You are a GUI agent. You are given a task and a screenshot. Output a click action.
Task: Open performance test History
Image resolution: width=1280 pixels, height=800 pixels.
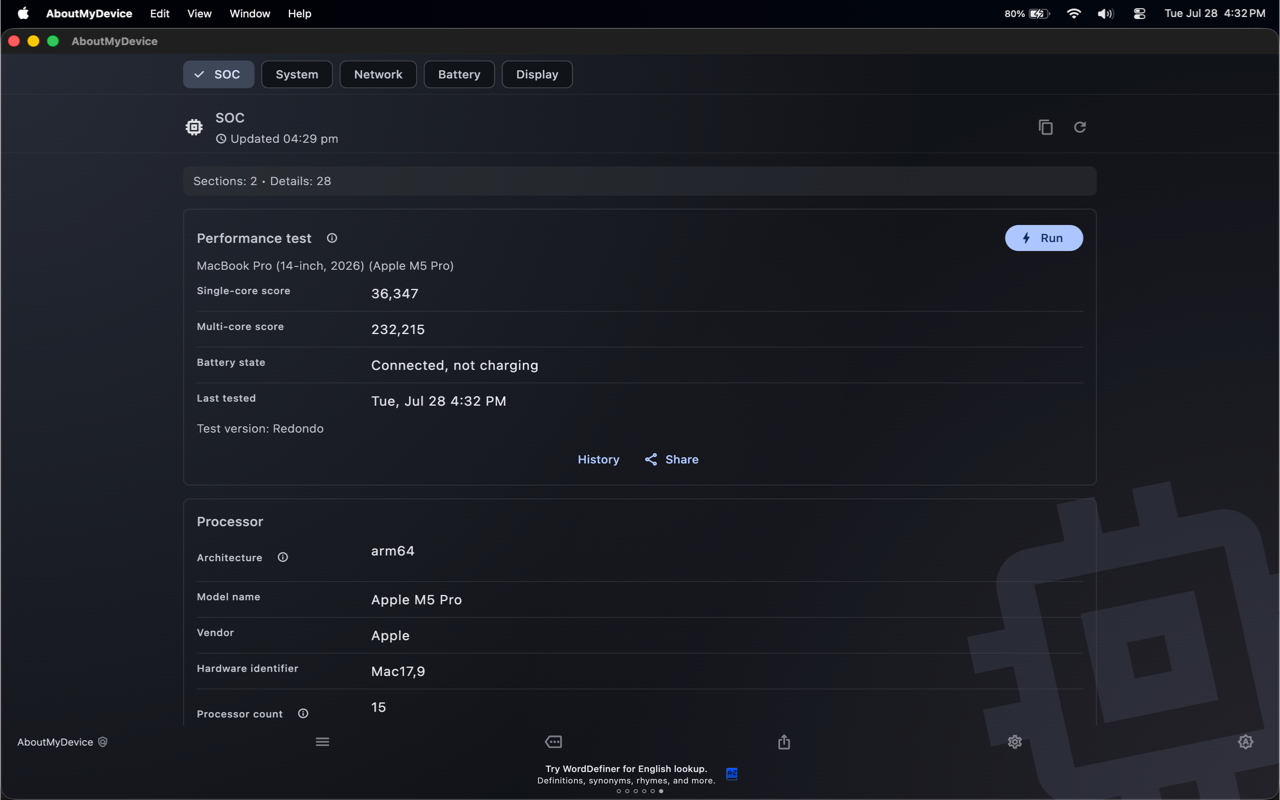[598, 459]
